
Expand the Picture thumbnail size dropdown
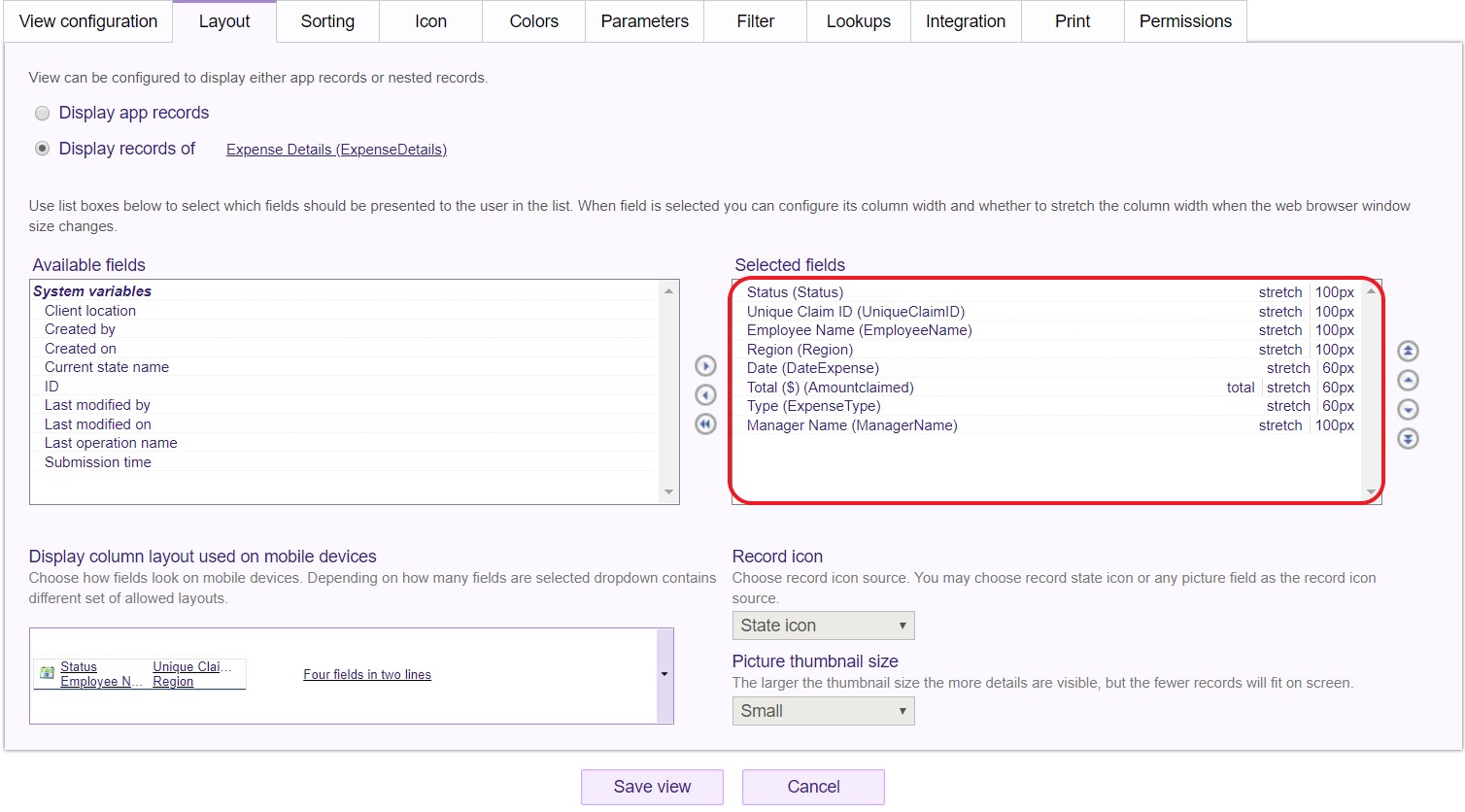[823, 711]
